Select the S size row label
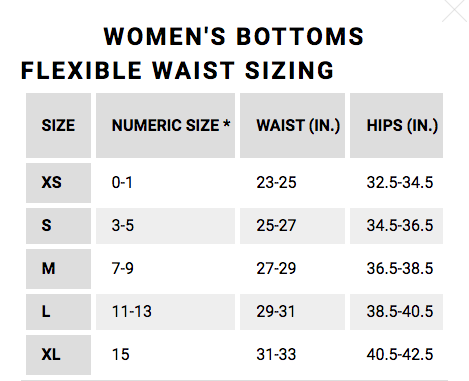The image size is (469, 381). [58, 226]
